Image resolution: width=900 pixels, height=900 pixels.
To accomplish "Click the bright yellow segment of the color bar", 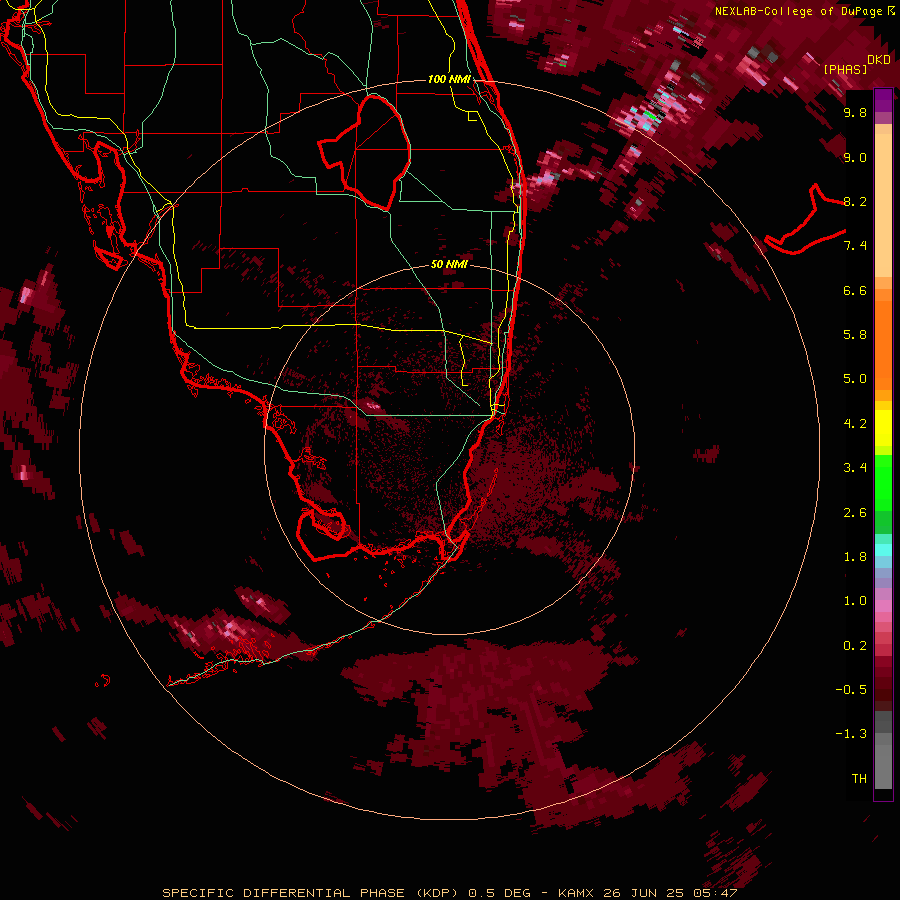I will point(883,428).
